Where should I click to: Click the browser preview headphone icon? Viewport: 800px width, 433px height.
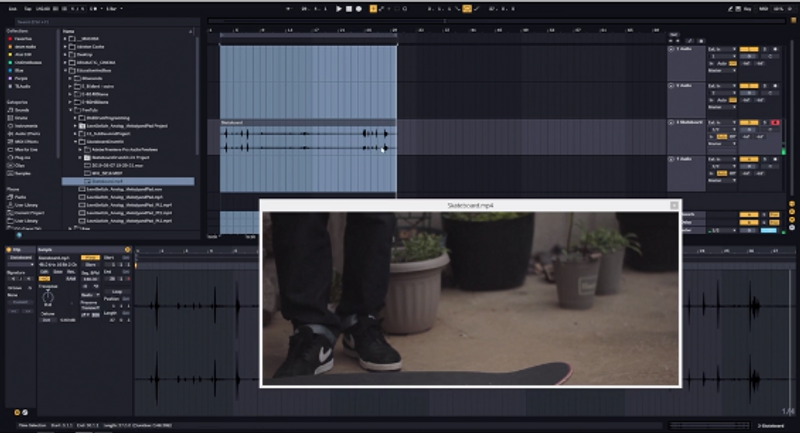pyautogui.click(x=19, y=235)
